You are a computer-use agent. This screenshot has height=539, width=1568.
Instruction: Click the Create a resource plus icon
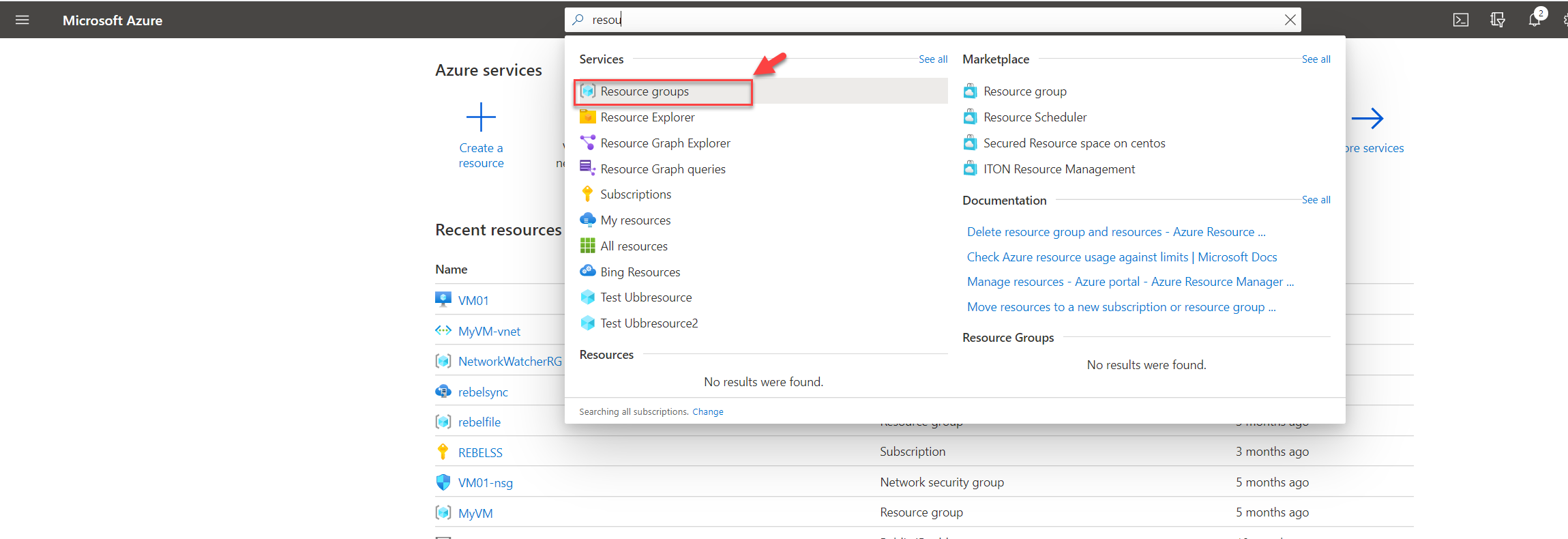coord(481,117)
